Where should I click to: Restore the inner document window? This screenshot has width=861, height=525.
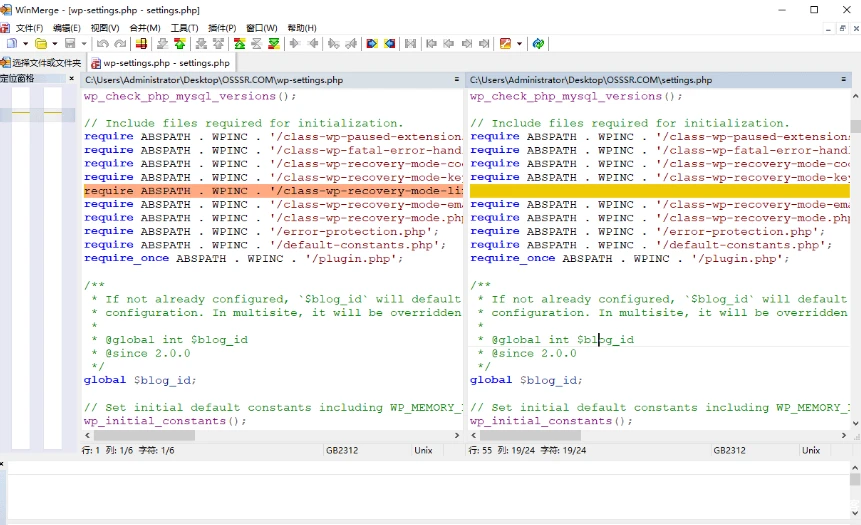pyautogui.click(x=842, y=28)
